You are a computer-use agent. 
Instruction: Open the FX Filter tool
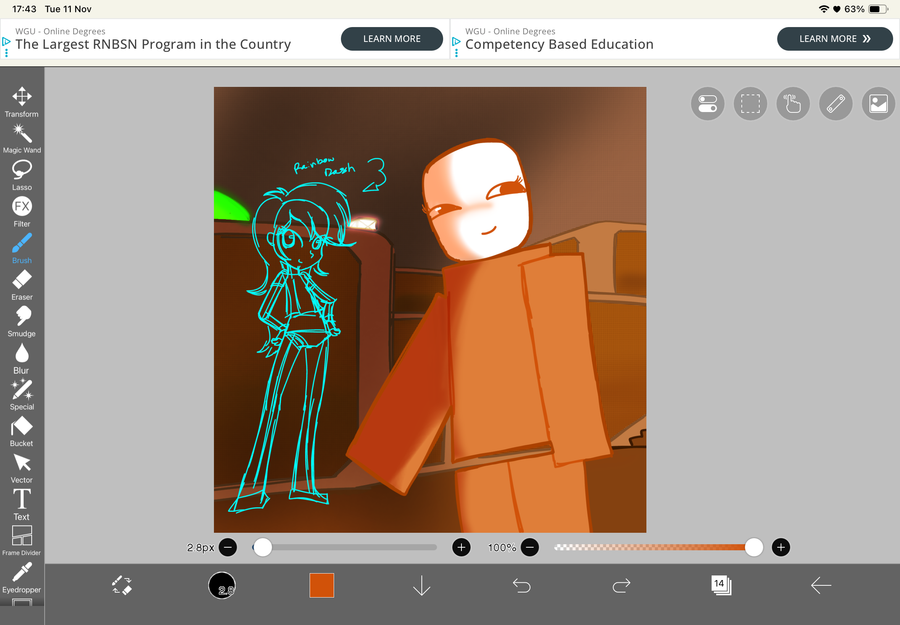point(22,212)
